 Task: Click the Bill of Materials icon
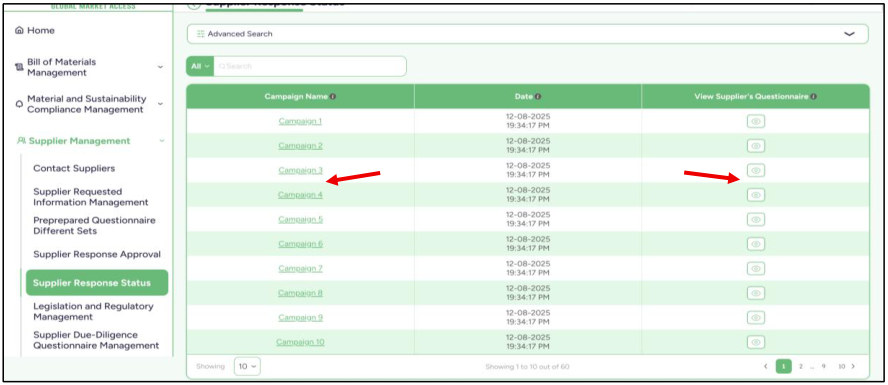click(19, 67)
